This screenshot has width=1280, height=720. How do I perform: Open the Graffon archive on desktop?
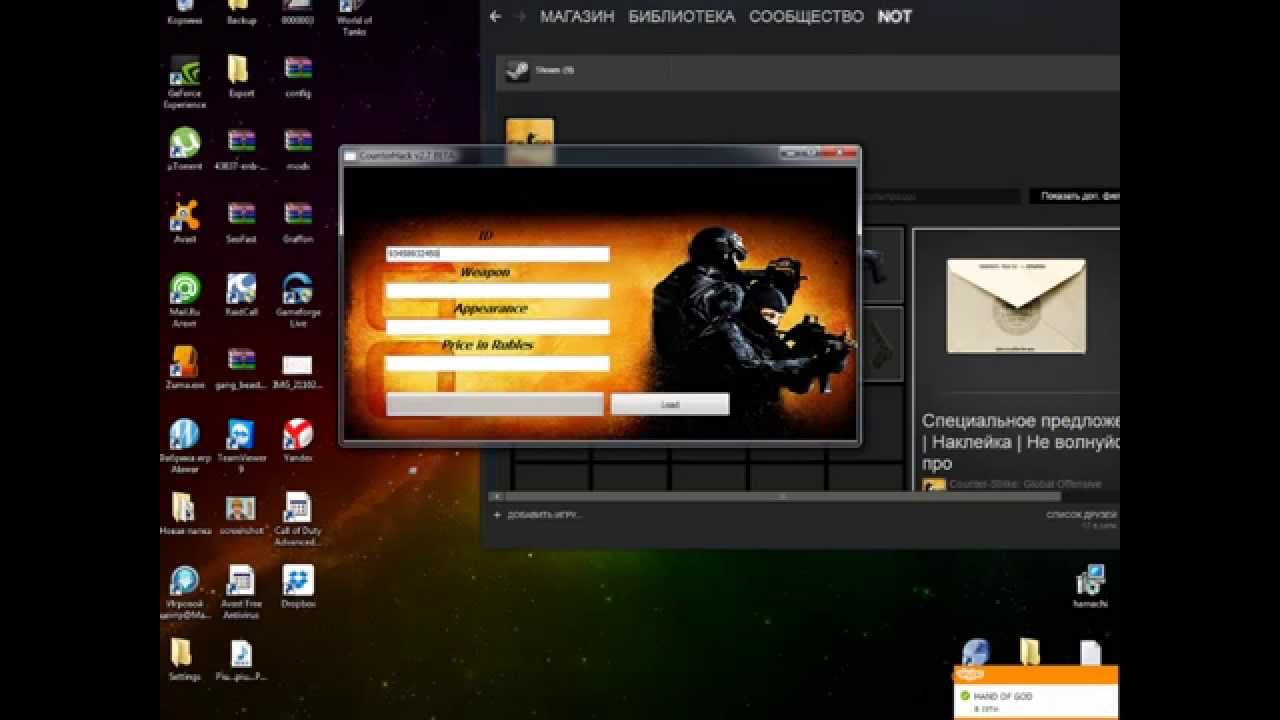point(298,222)
